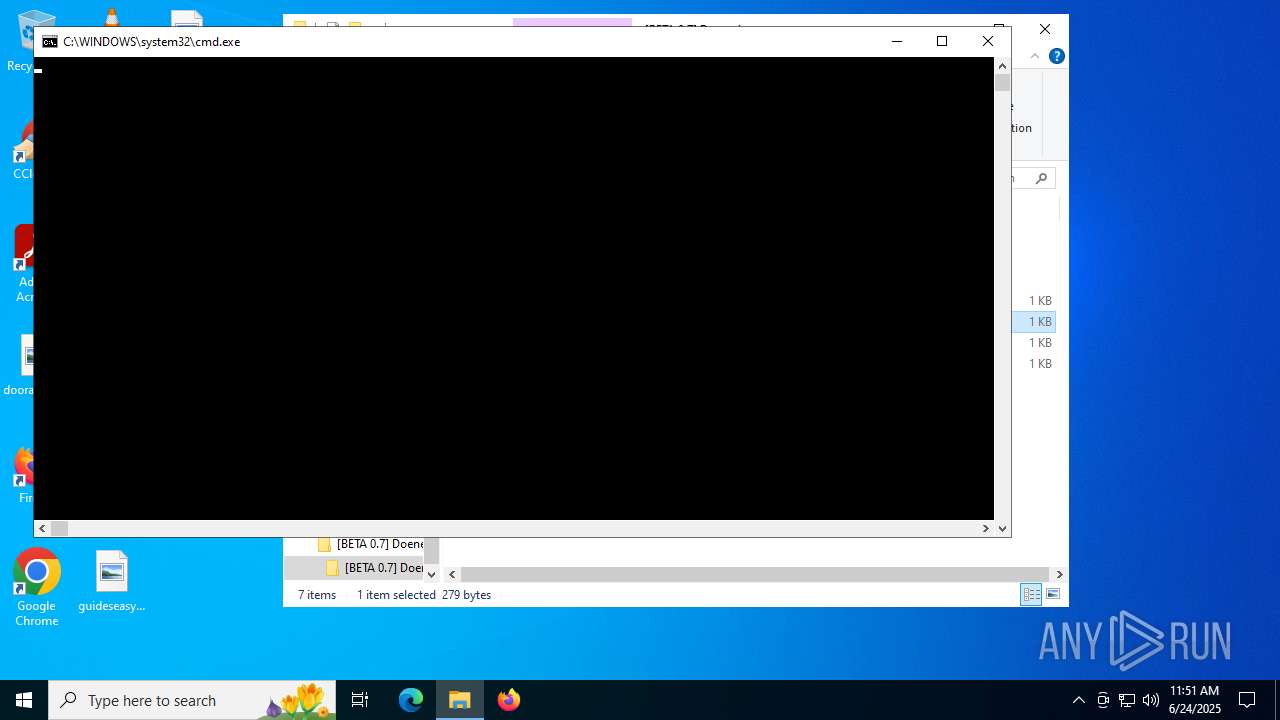Open Task View on taskbar

click(360, 700)
